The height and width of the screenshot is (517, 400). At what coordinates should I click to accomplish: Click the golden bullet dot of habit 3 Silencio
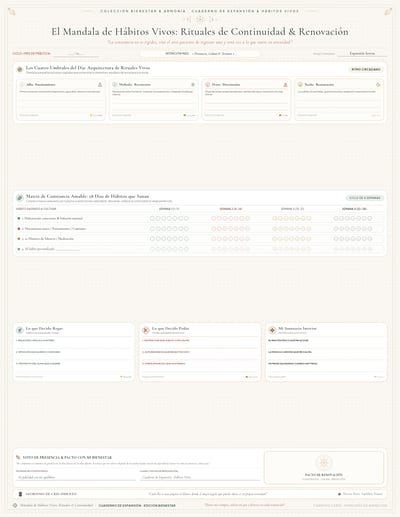(x=19, y=239)
